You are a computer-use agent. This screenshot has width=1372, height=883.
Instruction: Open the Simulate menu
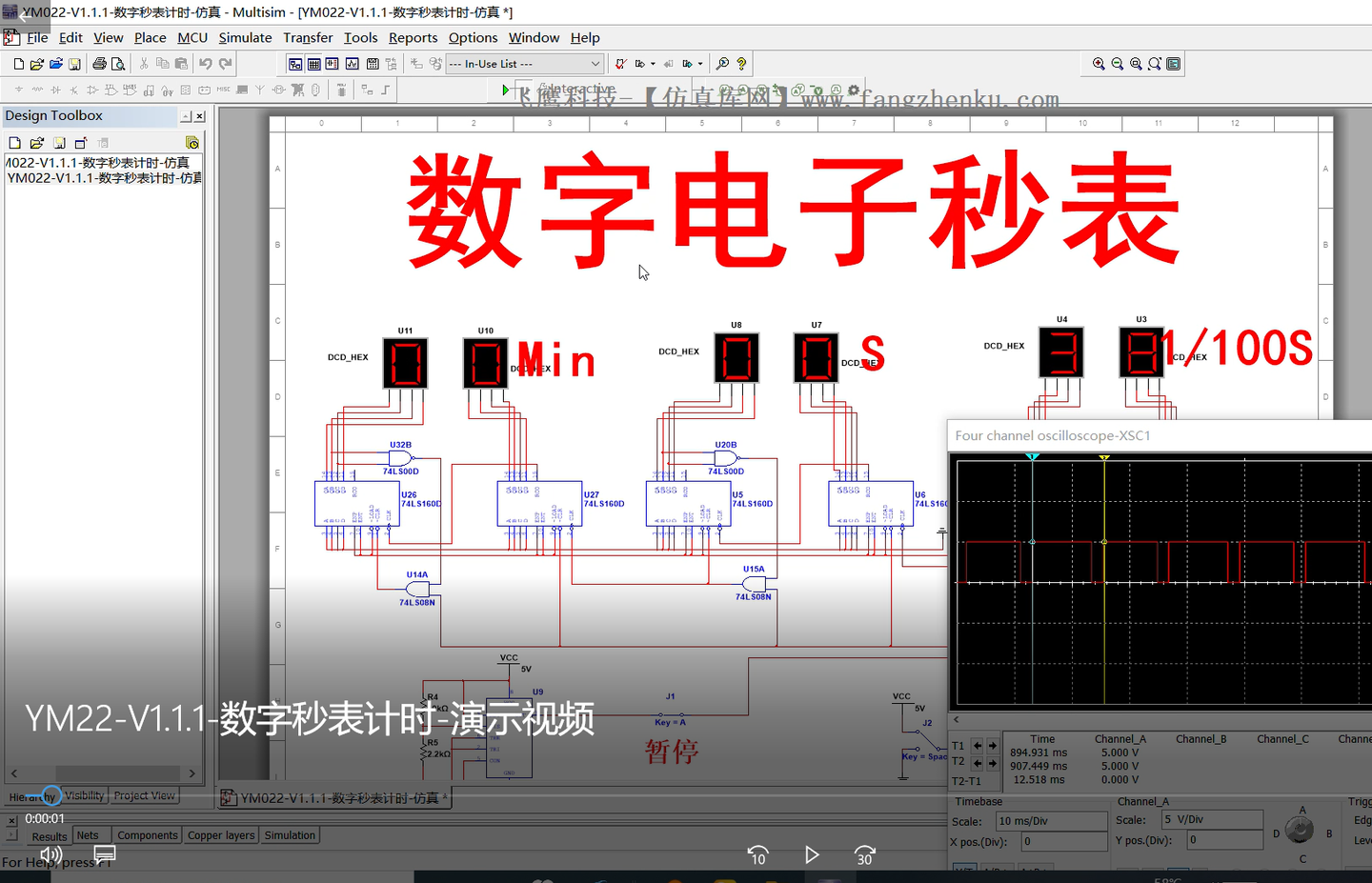tap(245, 38)
